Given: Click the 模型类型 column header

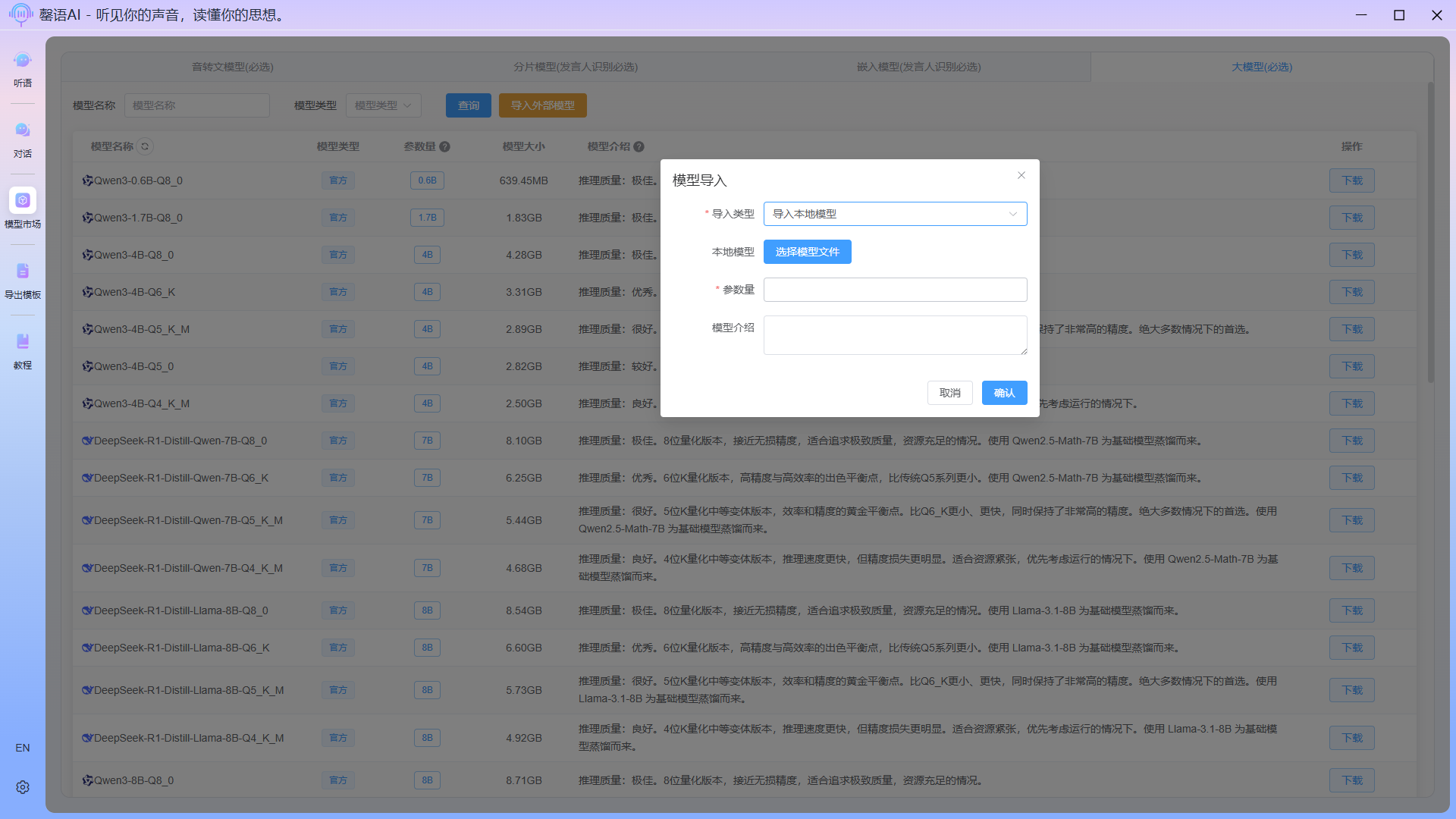Looking at the screenshot, I should point(338,146).
